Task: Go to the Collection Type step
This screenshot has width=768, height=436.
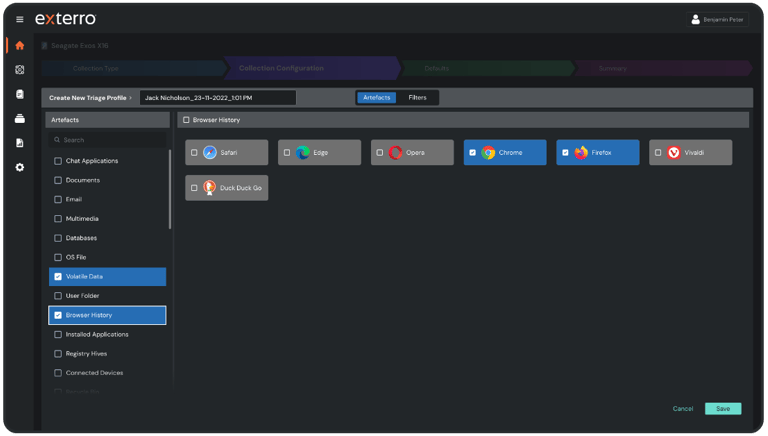Action: pyautogui.click(x=133, y=69)
